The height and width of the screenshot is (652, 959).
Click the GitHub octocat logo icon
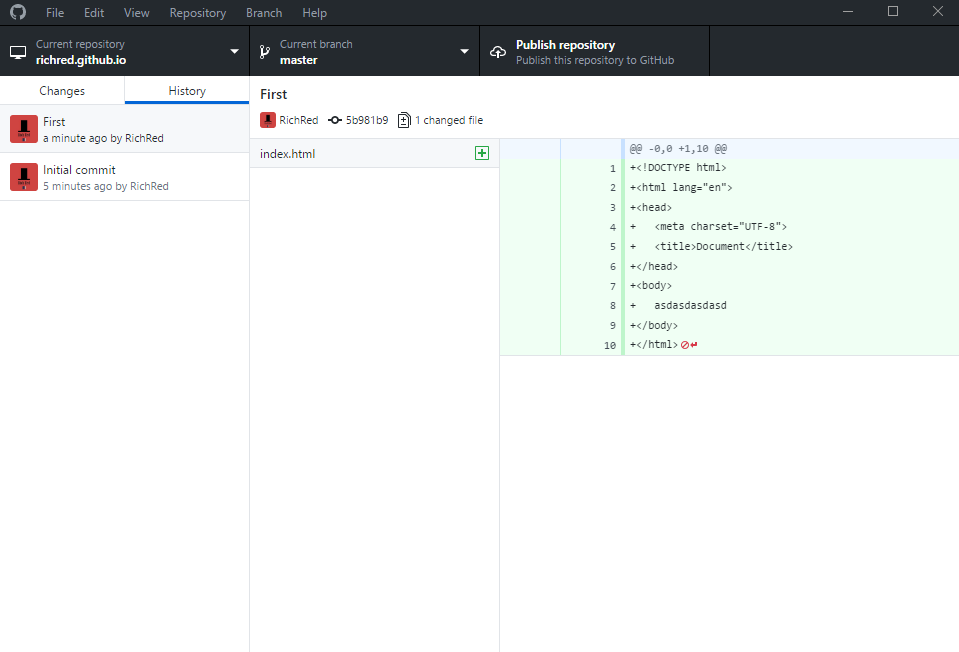pyautogui.click(x=17, y=12)
